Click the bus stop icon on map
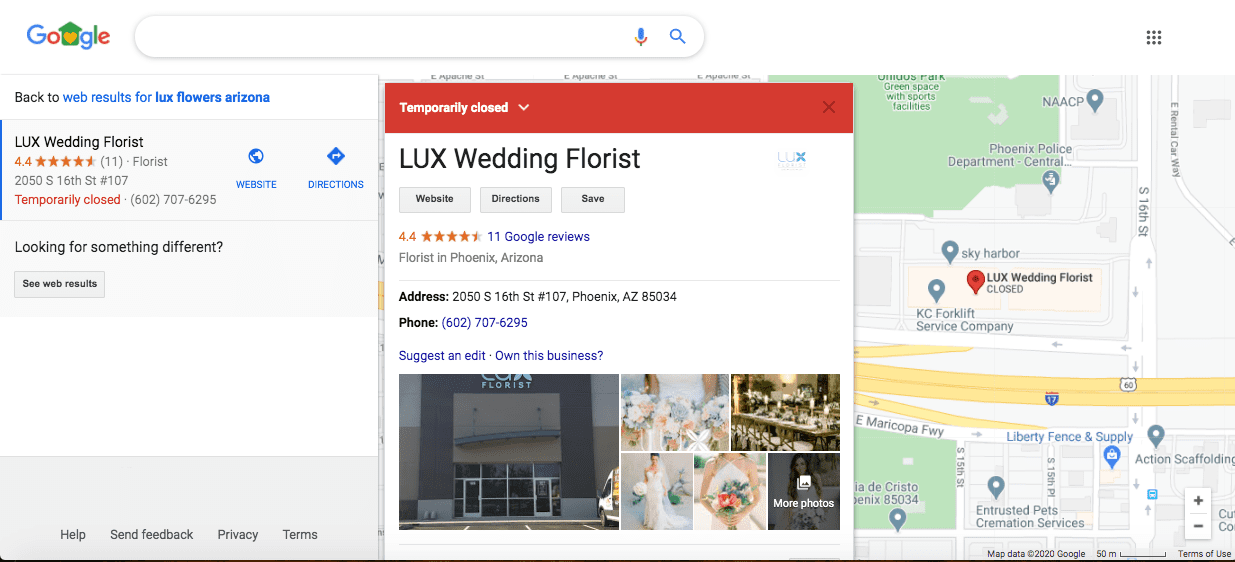 point(1152,494)
